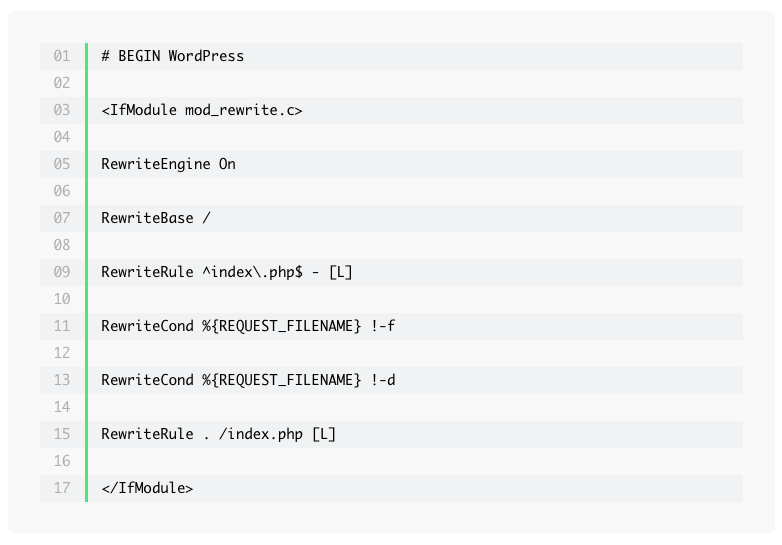Click line number 09 in the gutter
782x545 pixels.
point(62,272)
